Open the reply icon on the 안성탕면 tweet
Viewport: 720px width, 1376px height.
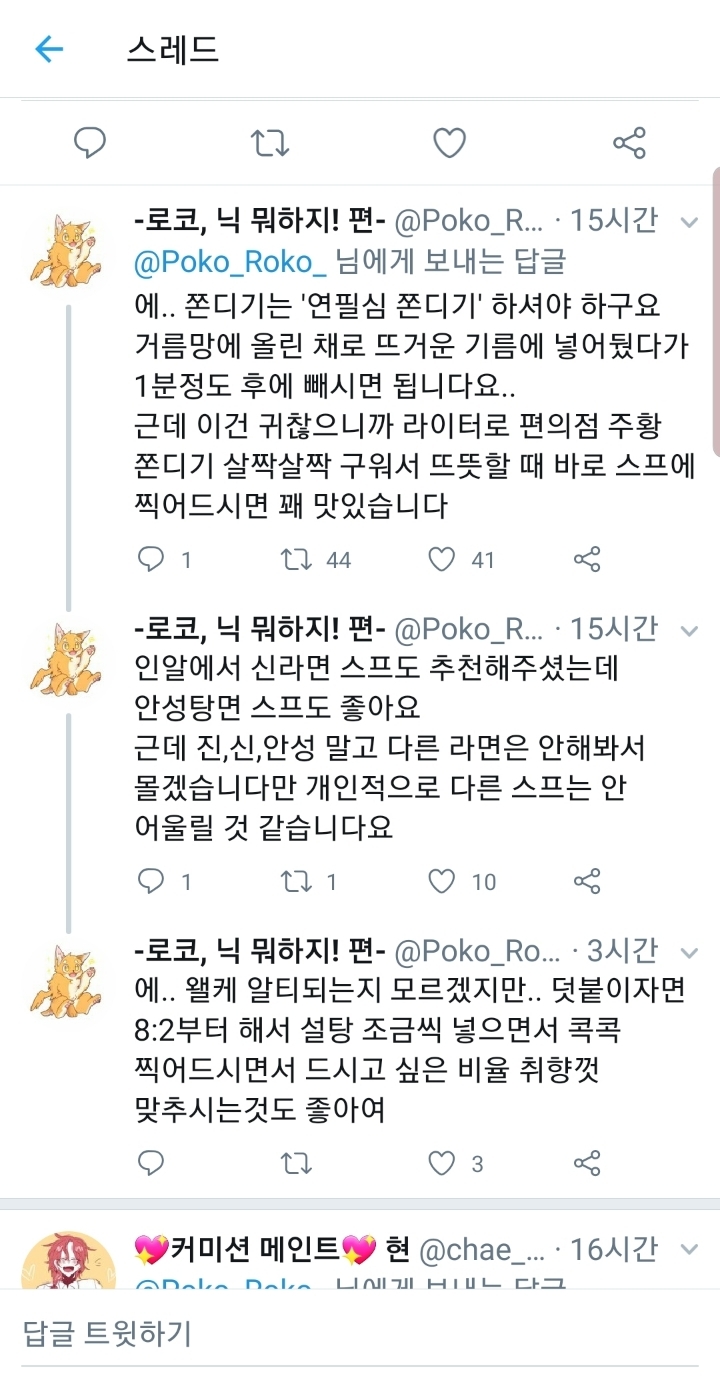[151, 881]
